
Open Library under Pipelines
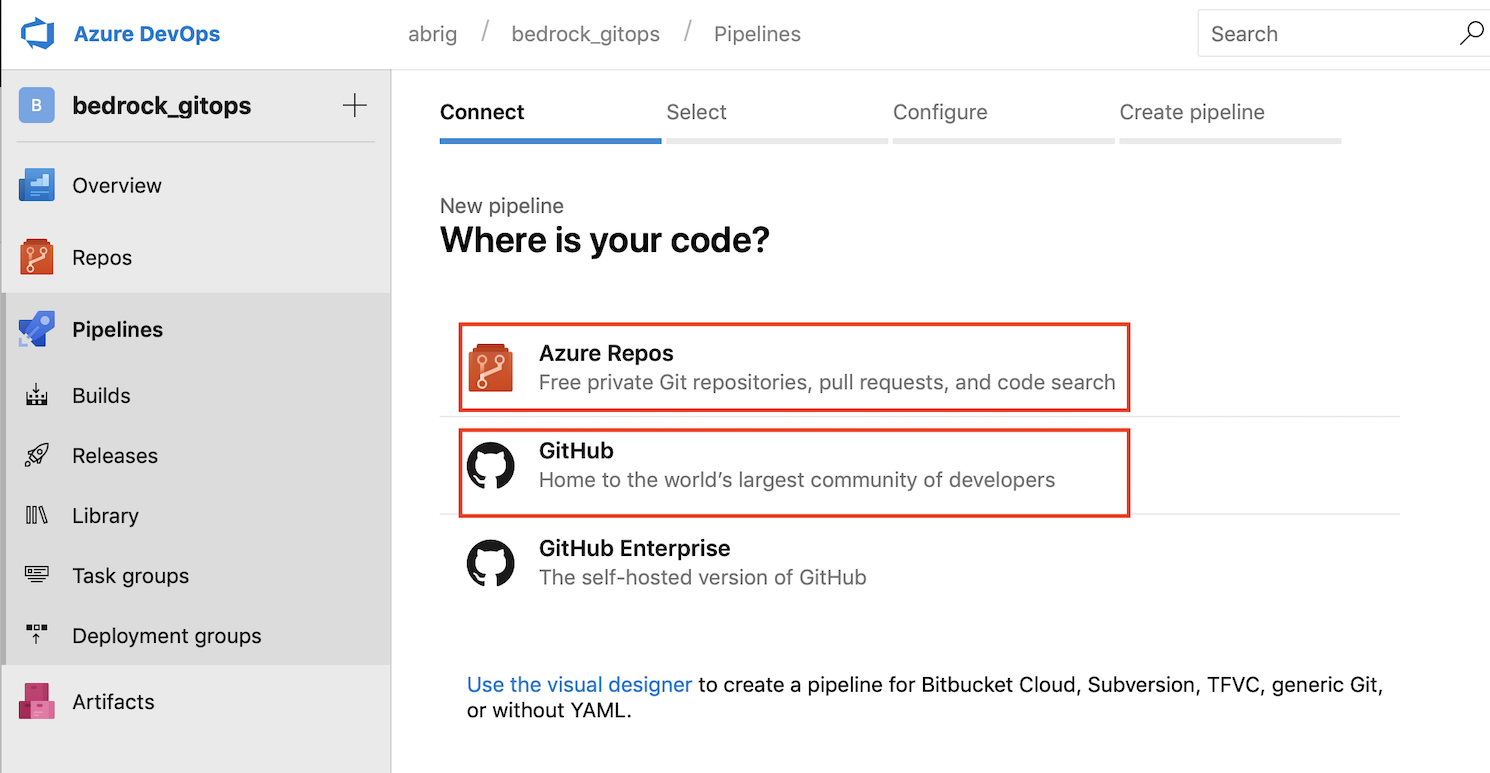click(105, 516)
